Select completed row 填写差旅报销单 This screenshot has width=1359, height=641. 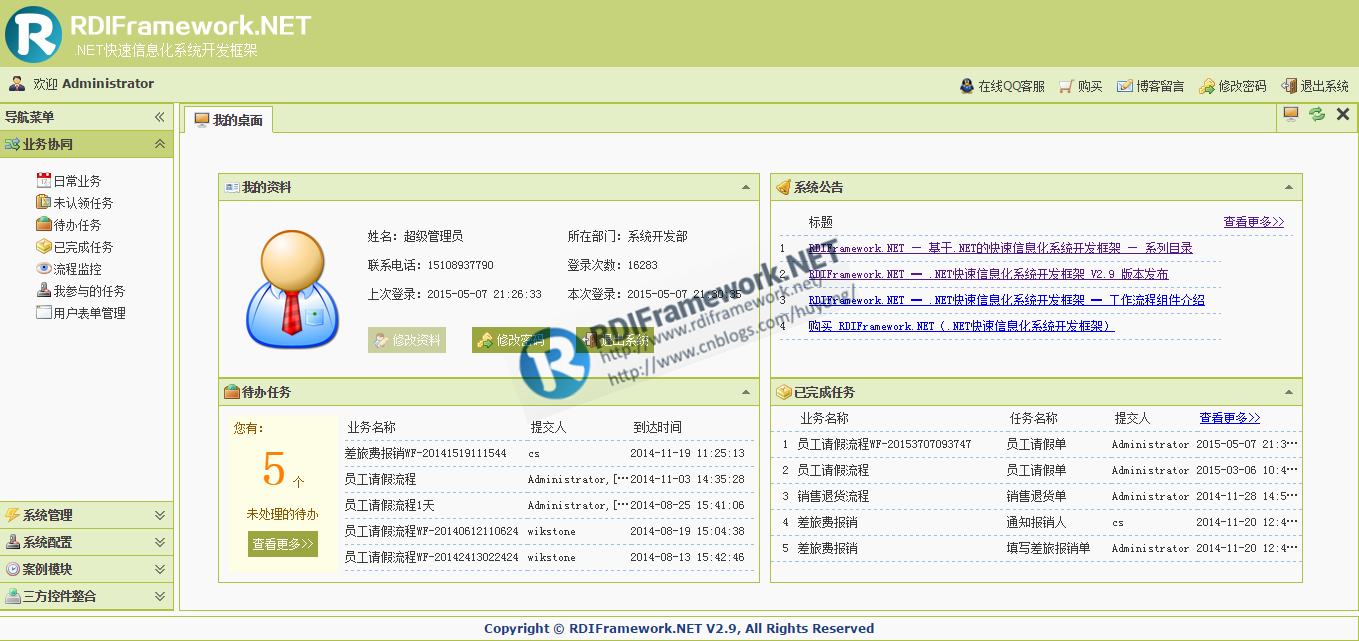point(1038,548)
